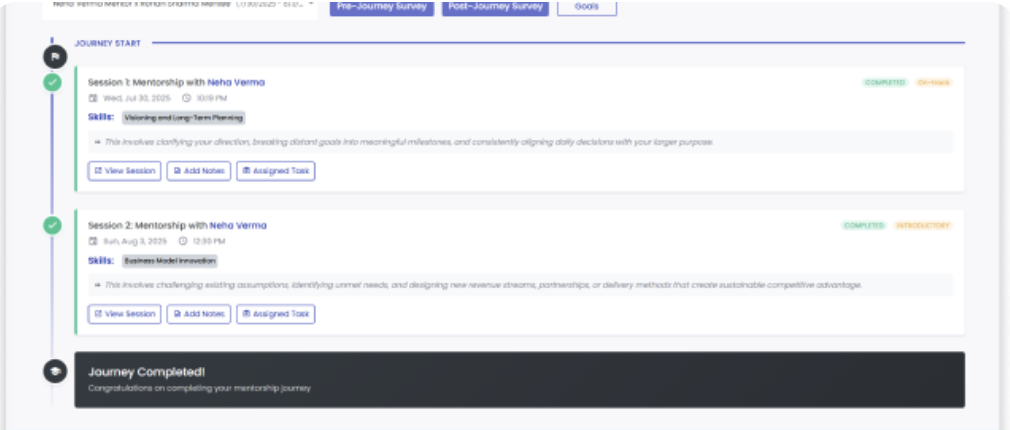Click Session 2 date Sun, Aug 3, 2025
The width and height of the screenshot is (1010, 430).
(x=135, y=241)
